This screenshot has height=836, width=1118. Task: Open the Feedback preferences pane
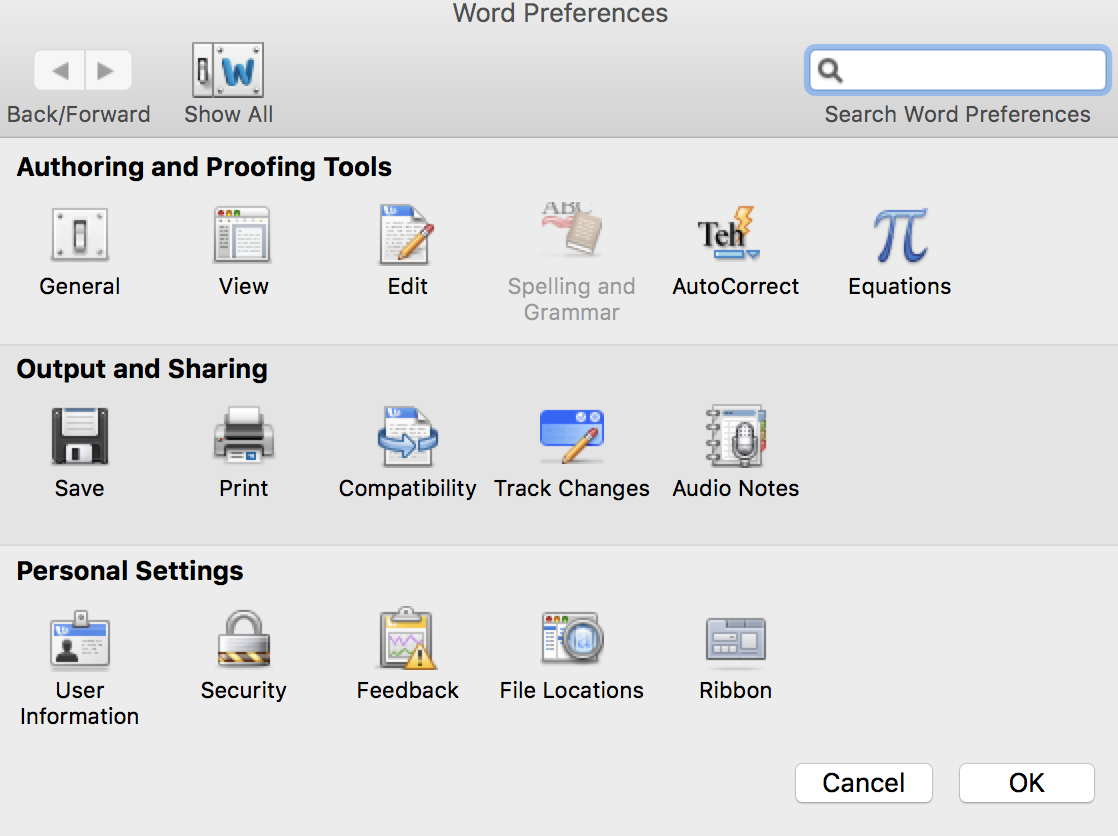407,640
